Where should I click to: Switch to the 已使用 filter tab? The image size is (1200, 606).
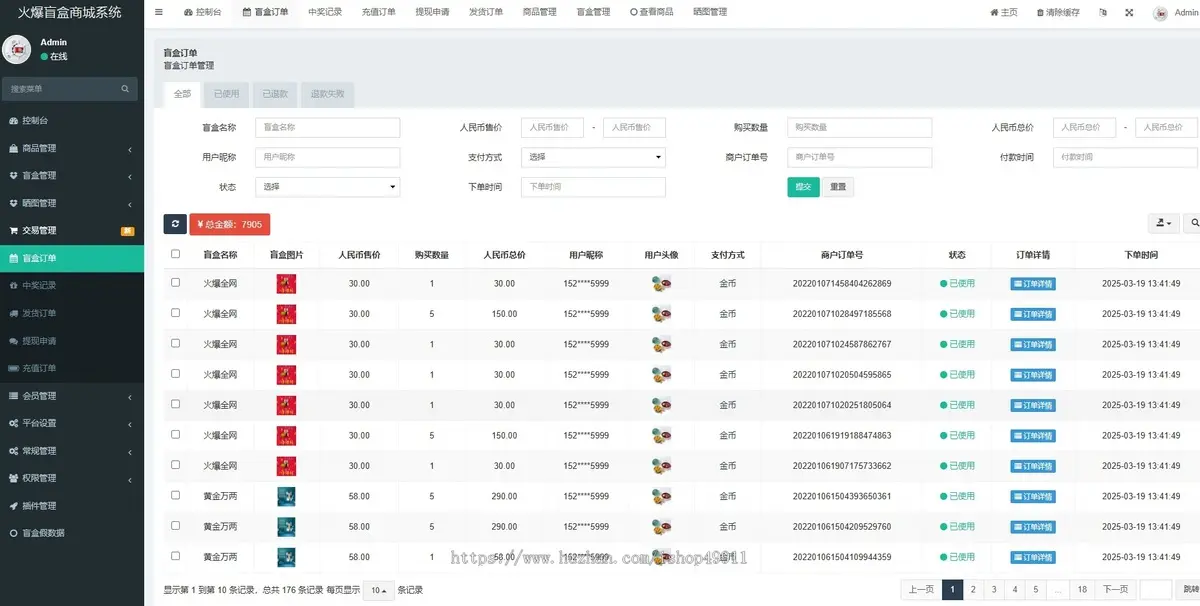[x=226, y=94]
